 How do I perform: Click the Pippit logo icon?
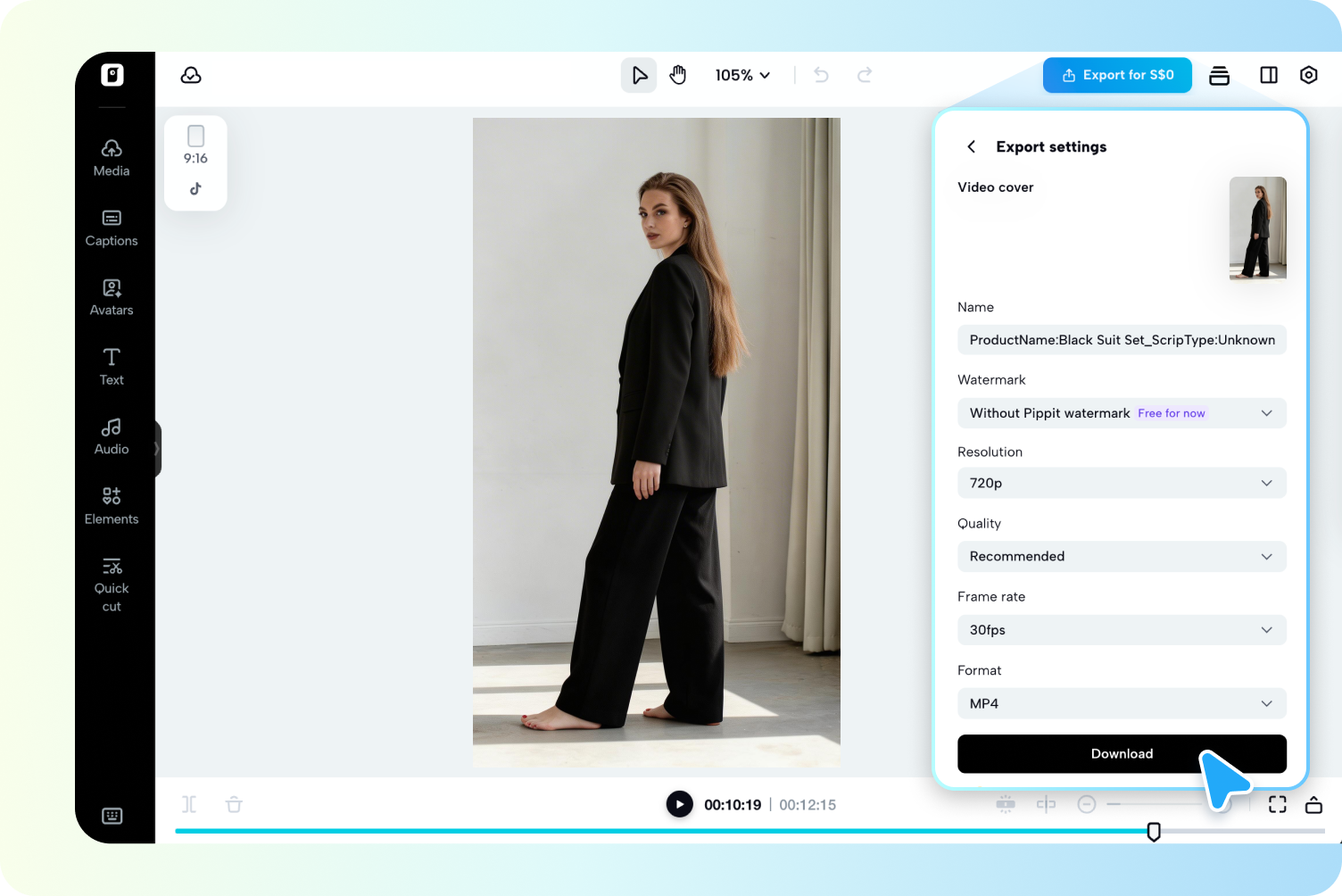click(112, 75)
